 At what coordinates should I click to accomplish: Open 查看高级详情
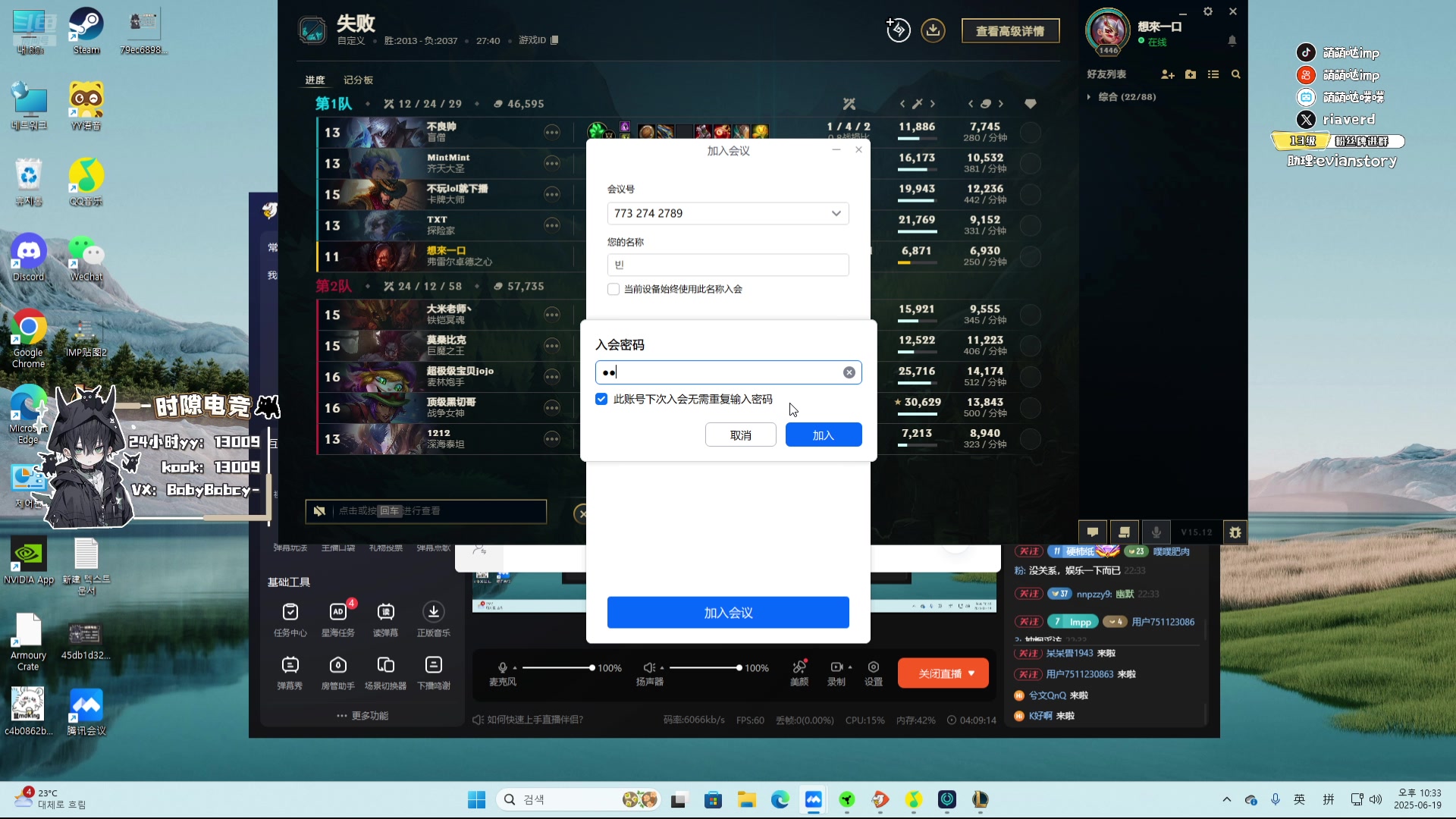click(x=1010, y=31)
